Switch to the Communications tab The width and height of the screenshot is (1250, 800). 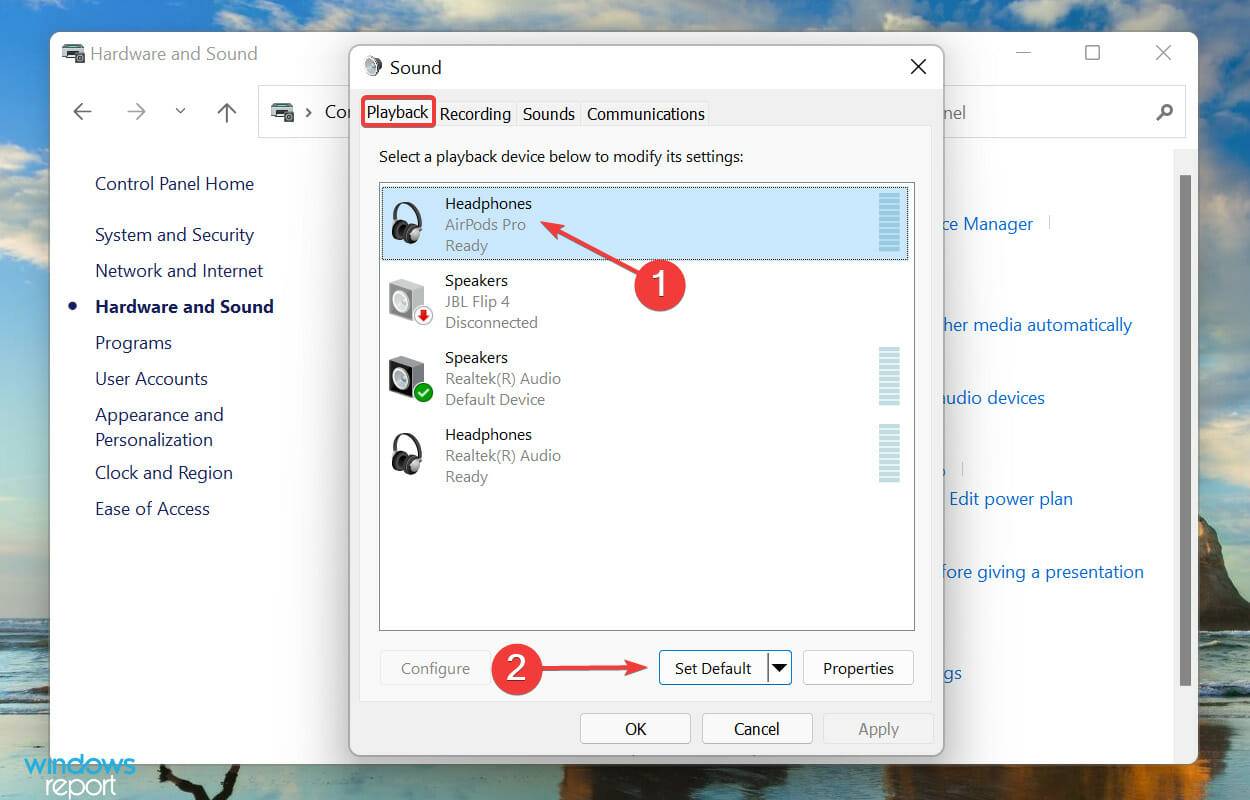(x=645, y=114)
